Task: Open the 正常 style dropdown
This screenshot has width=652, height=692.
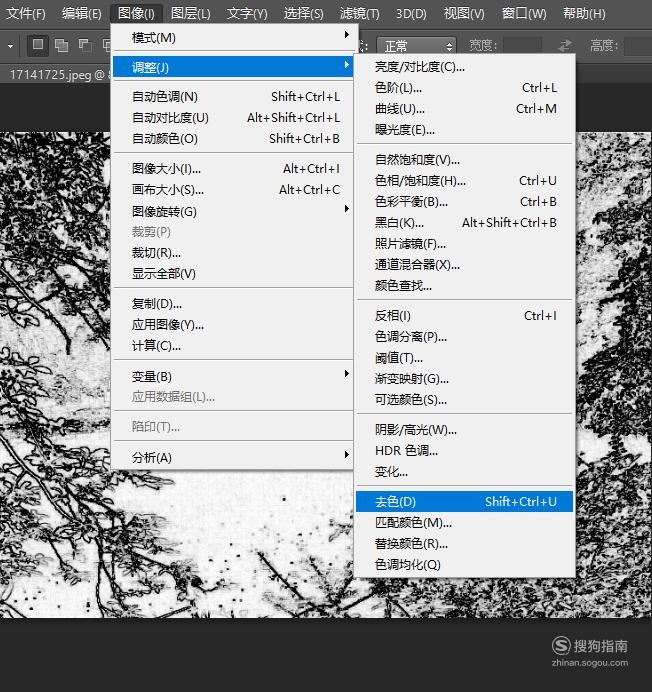Action: tap(416, 46)
